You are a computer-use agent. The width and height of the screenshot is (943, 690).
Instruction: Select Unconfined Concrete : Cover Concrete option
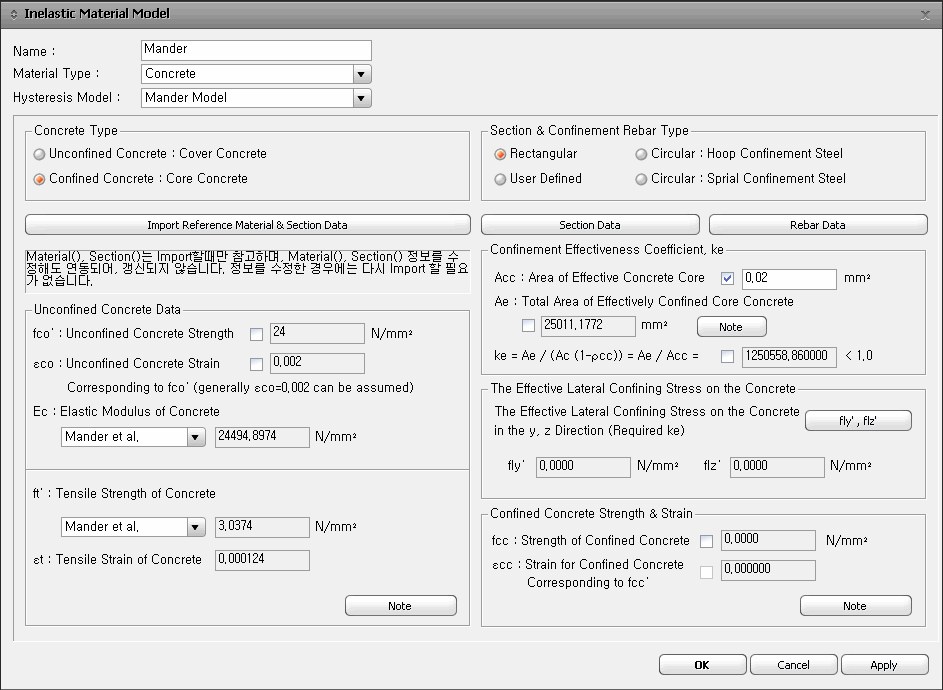(40, 154)
